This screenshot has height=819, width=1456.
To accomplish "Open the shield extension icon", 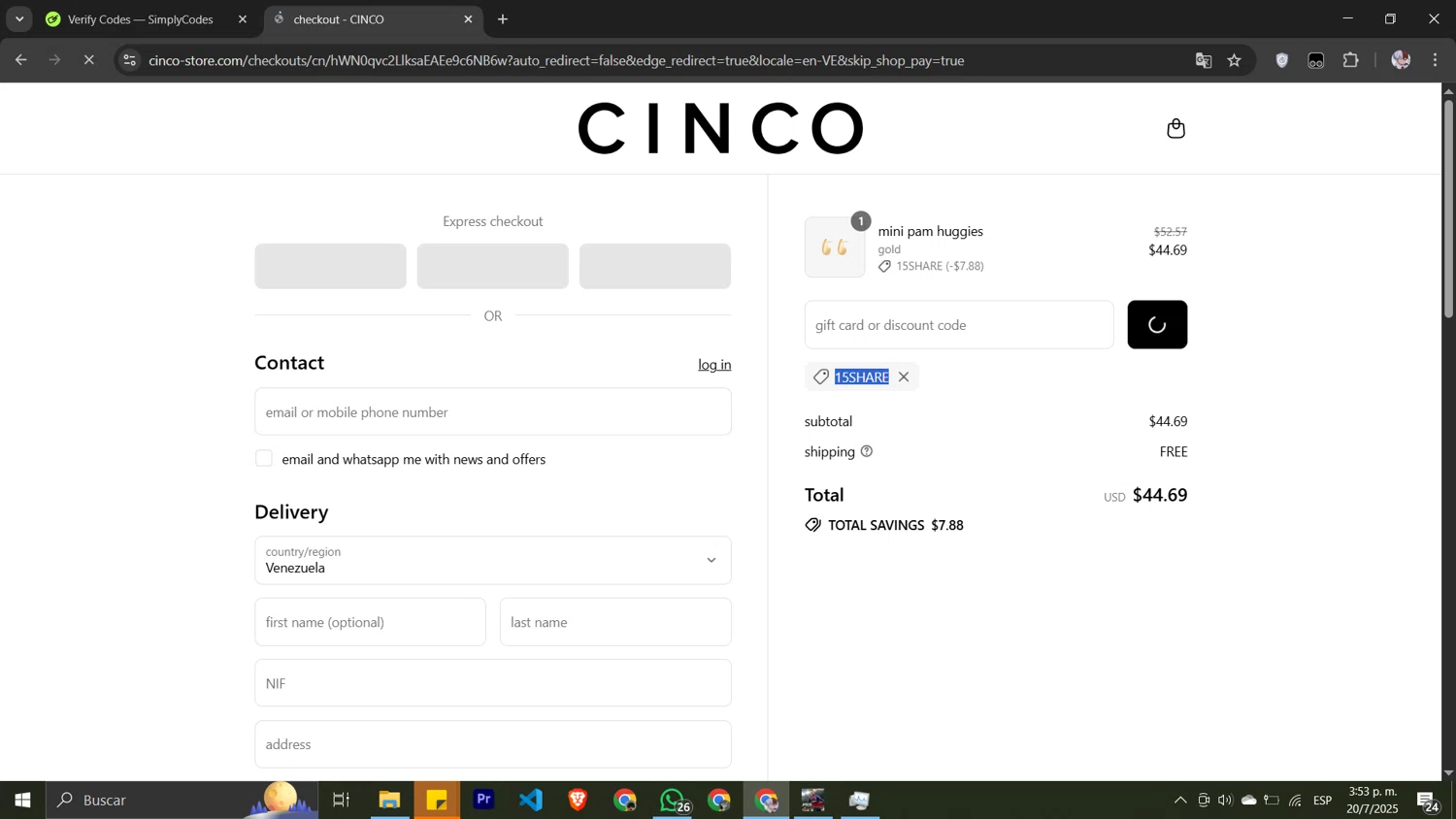I will 1282,60.
